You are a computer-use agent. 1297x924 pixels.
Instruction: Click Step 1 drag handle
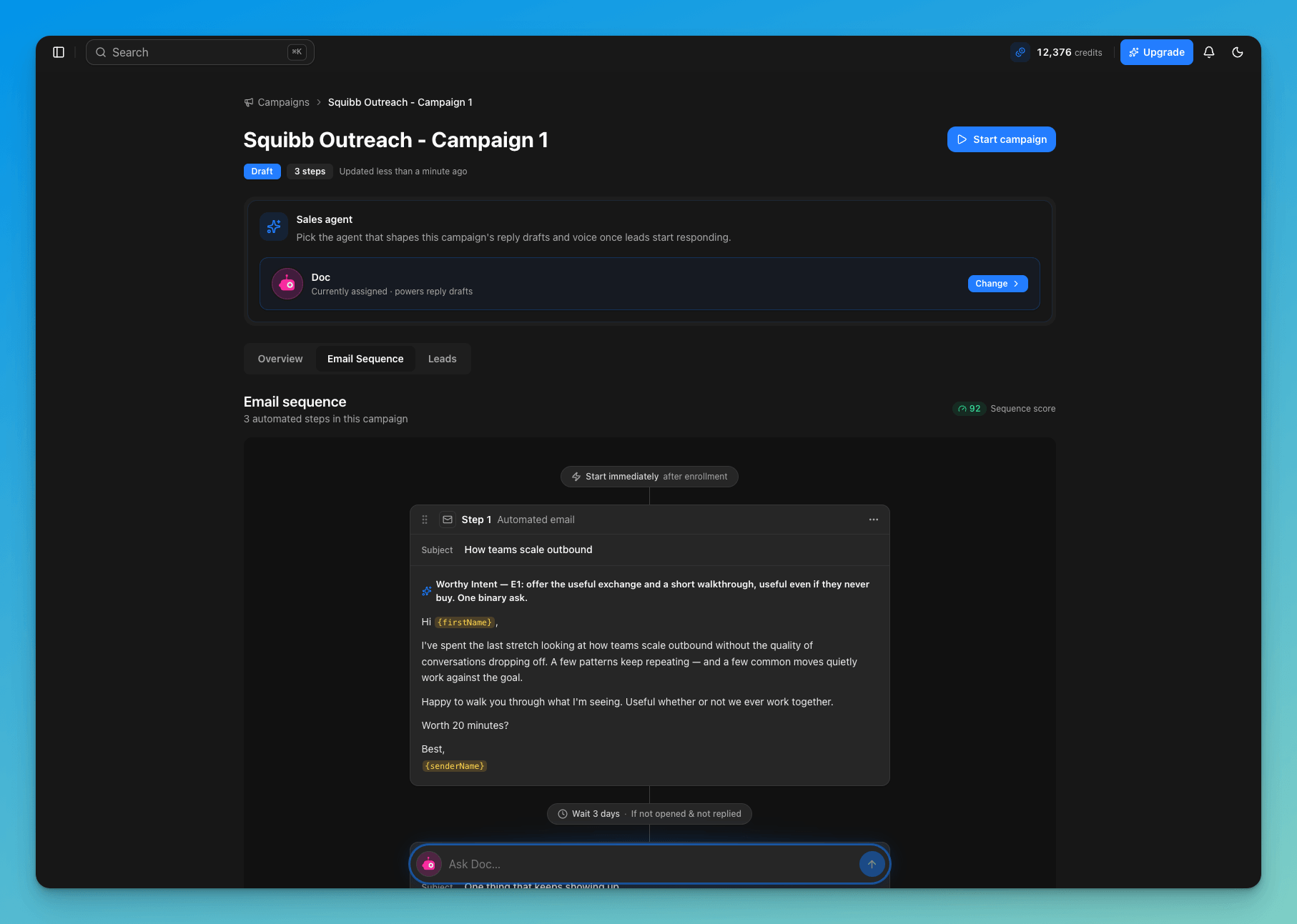[425, 520]
